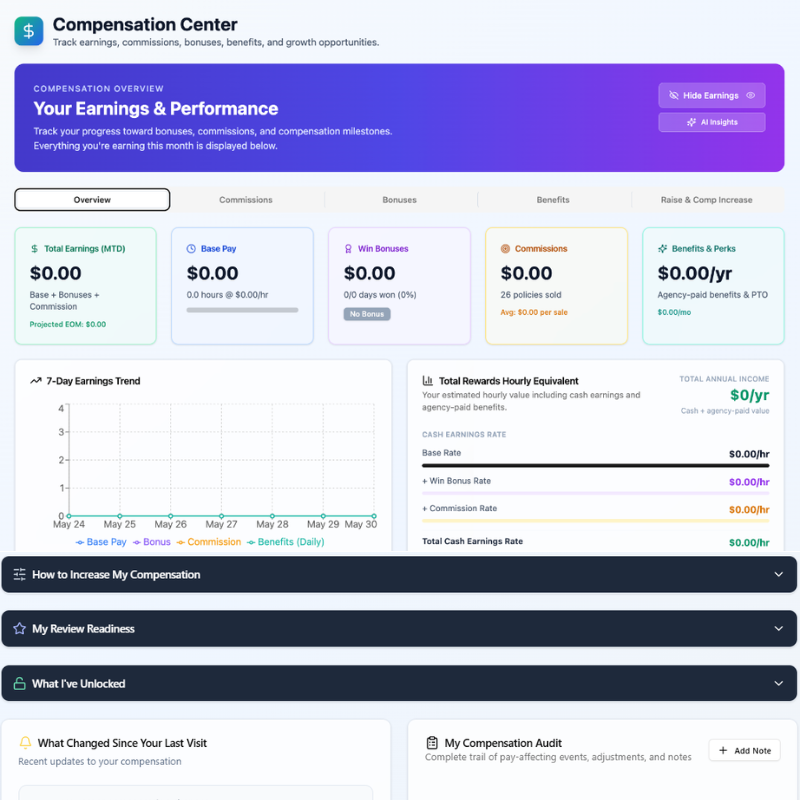800x800 pixels.
Task: Toggle the eye icon right of Hide Earnings
Action: 751,95
